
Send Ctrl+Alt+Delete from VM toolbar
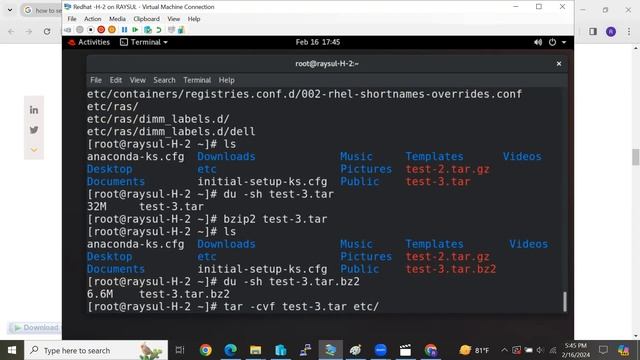click(x=68, y=30)
